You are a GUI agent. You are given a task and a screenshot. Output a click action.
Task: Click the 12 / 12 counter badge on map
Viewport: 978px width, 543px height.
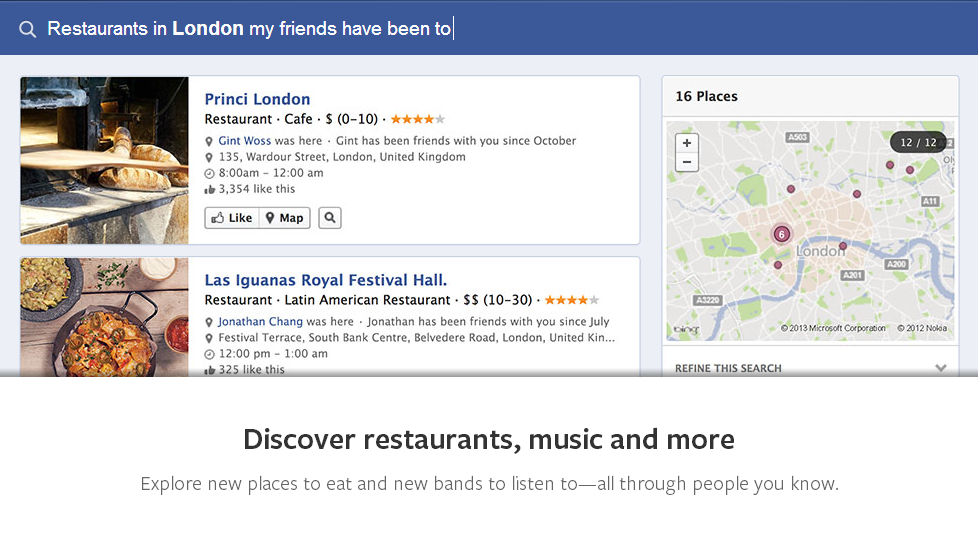[918, 142]
